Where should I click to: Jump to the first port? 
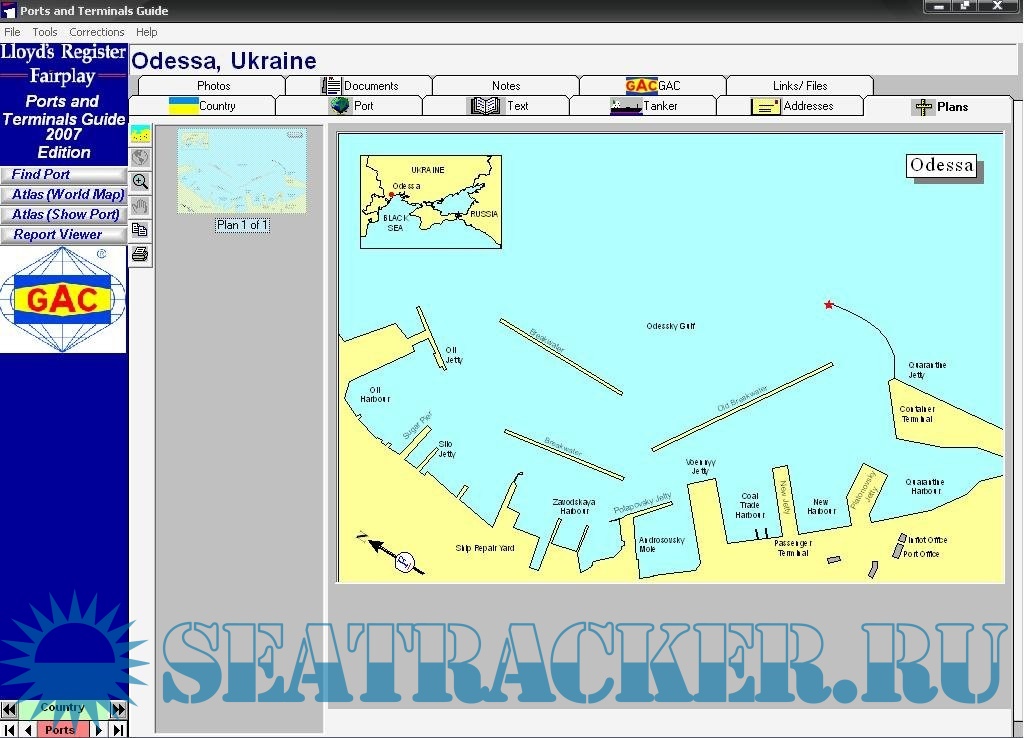click(9, 730)
